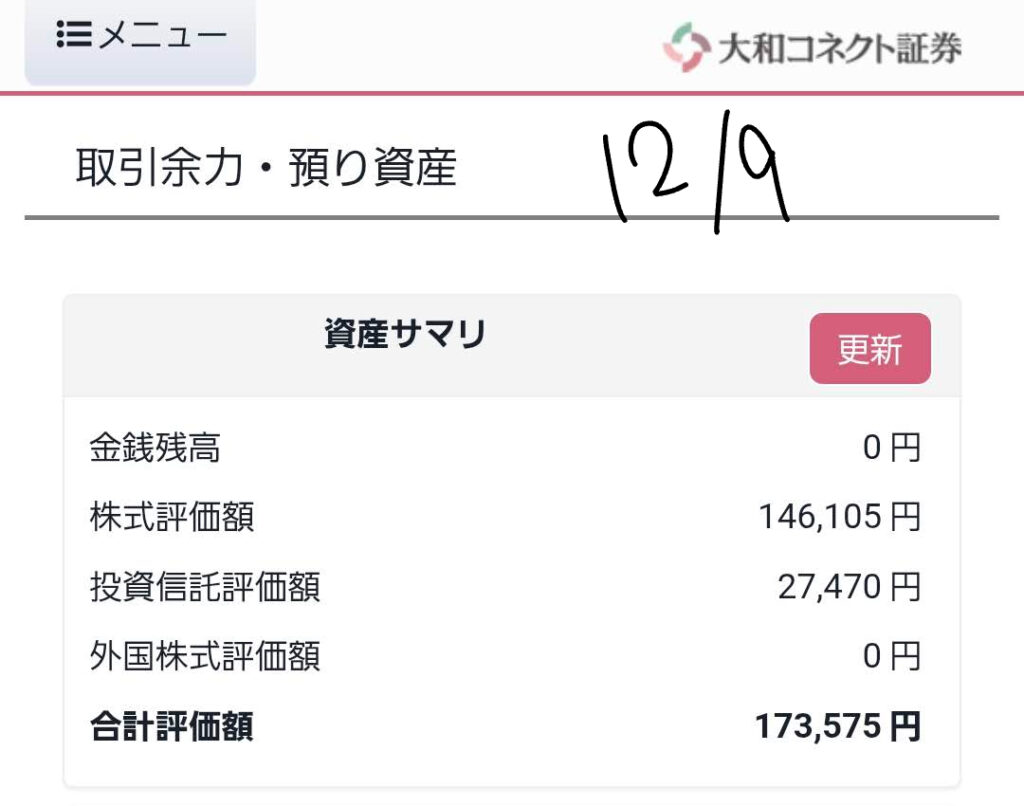Select the bold 合計評価額 total label
This screenshot has width=1024, height=806.
pos(171,727)
